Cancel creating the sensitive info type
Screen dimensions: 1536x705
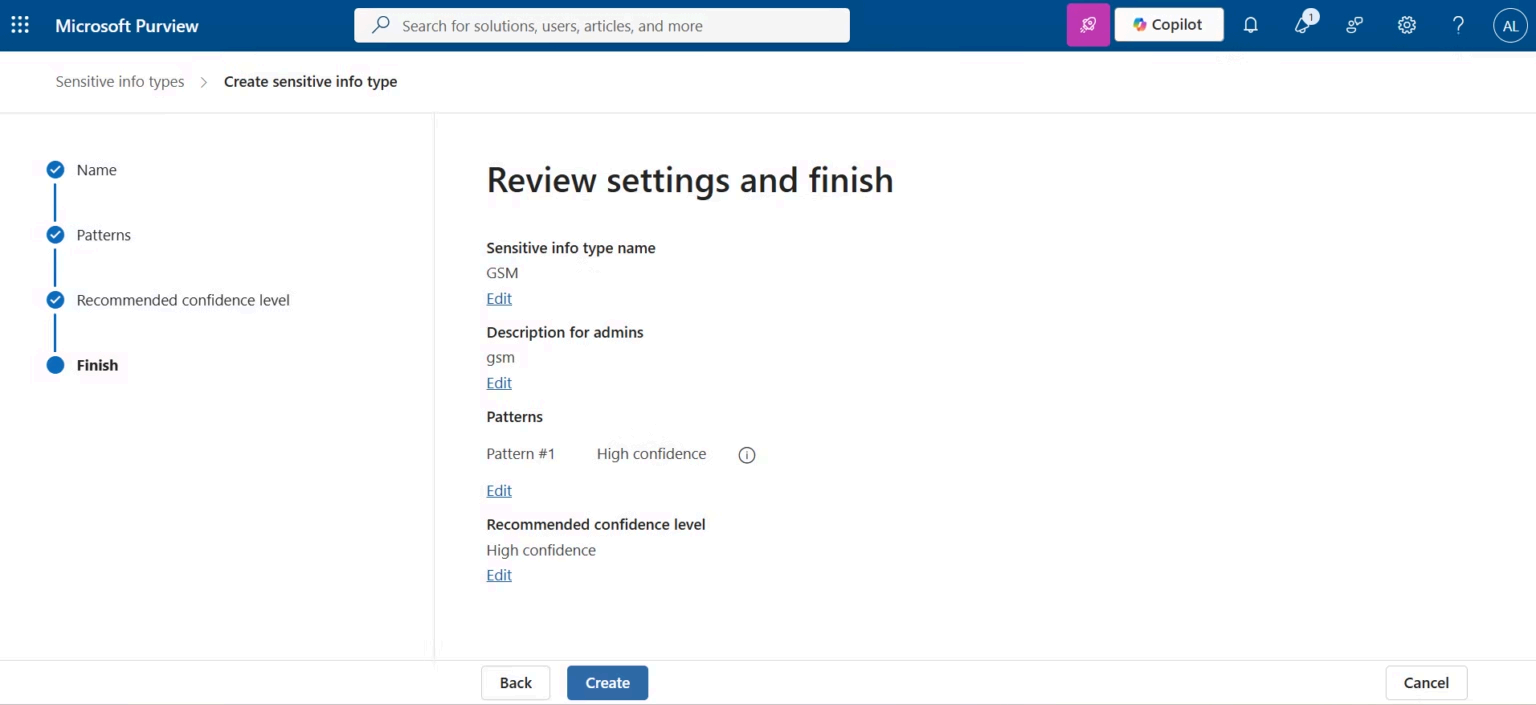[x=1426, y=683]
